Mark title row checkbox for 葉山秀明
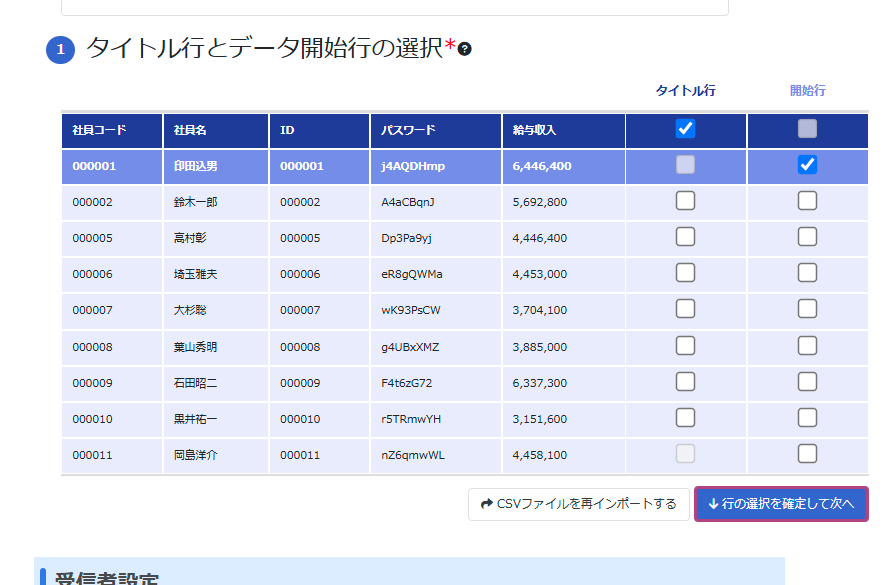Image resolution: width=895 pixels, height=585 pixels. click(685, 346)
